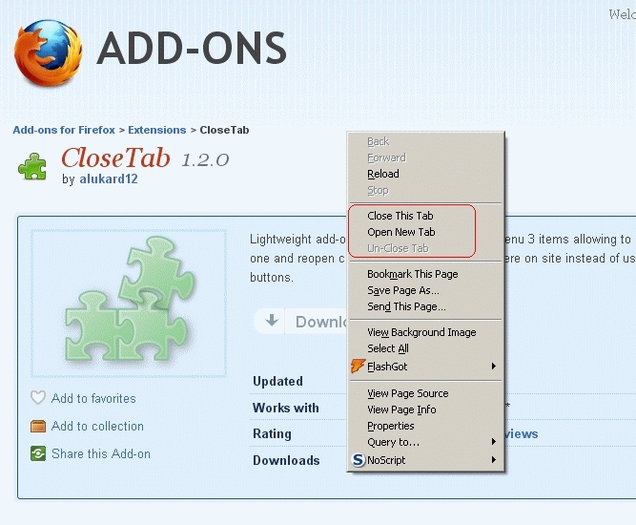Click the Works with row label
The width and height of the screenshot is (636, 525).
(286, 408)
